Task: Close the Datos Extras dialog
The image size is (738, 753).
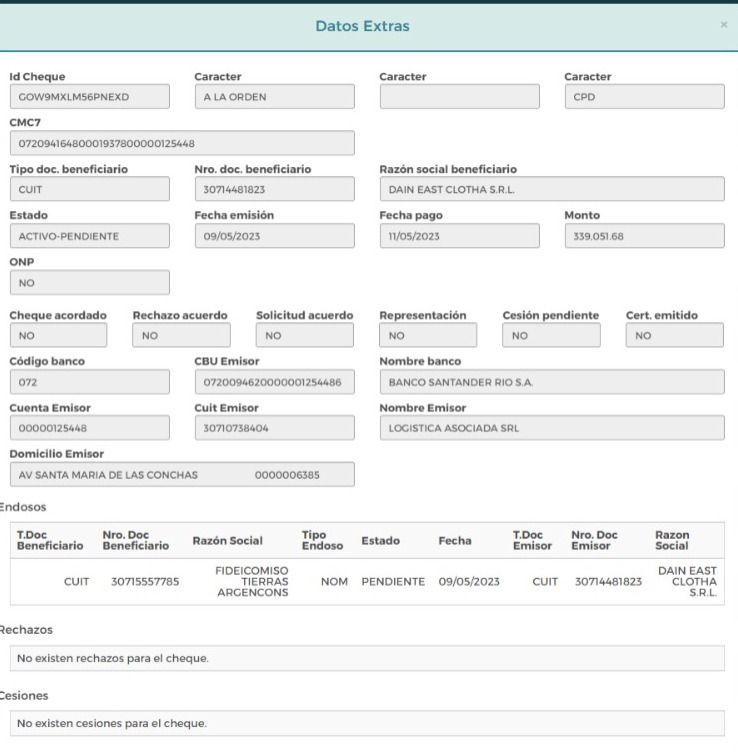Action: 724,24
